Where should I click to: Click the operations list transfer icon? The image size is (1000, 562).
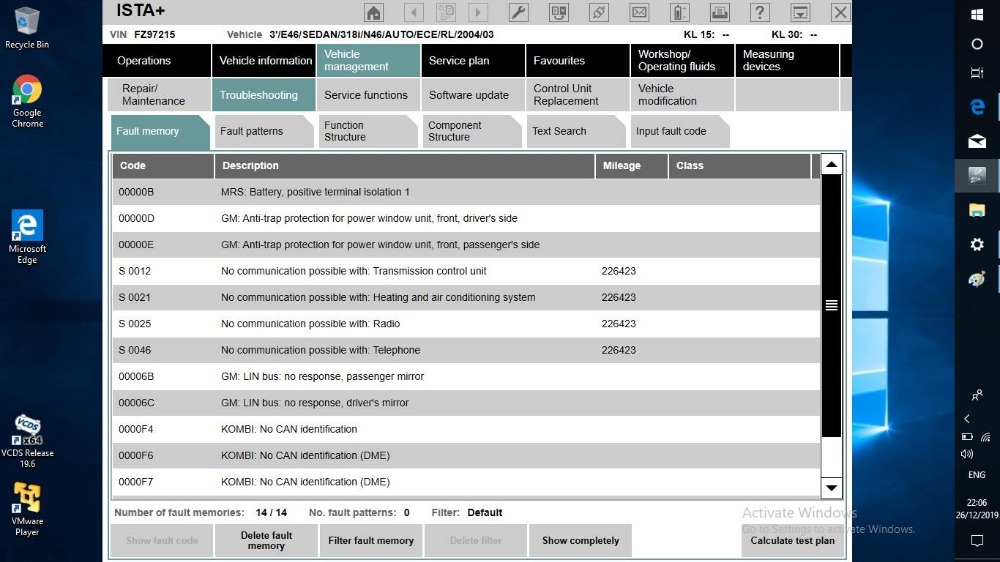[x=559, y=12]
